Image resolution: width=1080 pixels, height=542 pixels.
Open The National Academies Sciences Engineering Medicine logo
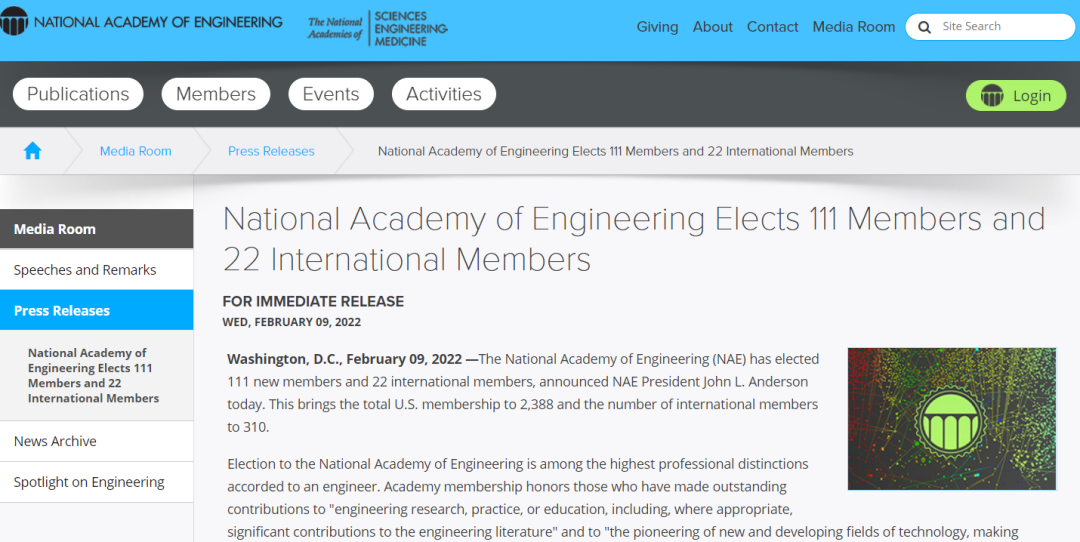377,28
